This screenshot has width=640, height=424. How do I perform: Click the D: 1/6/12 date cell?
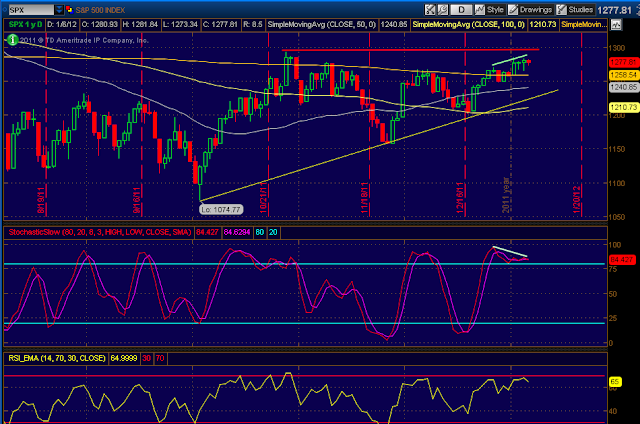[x=62, y=24]
